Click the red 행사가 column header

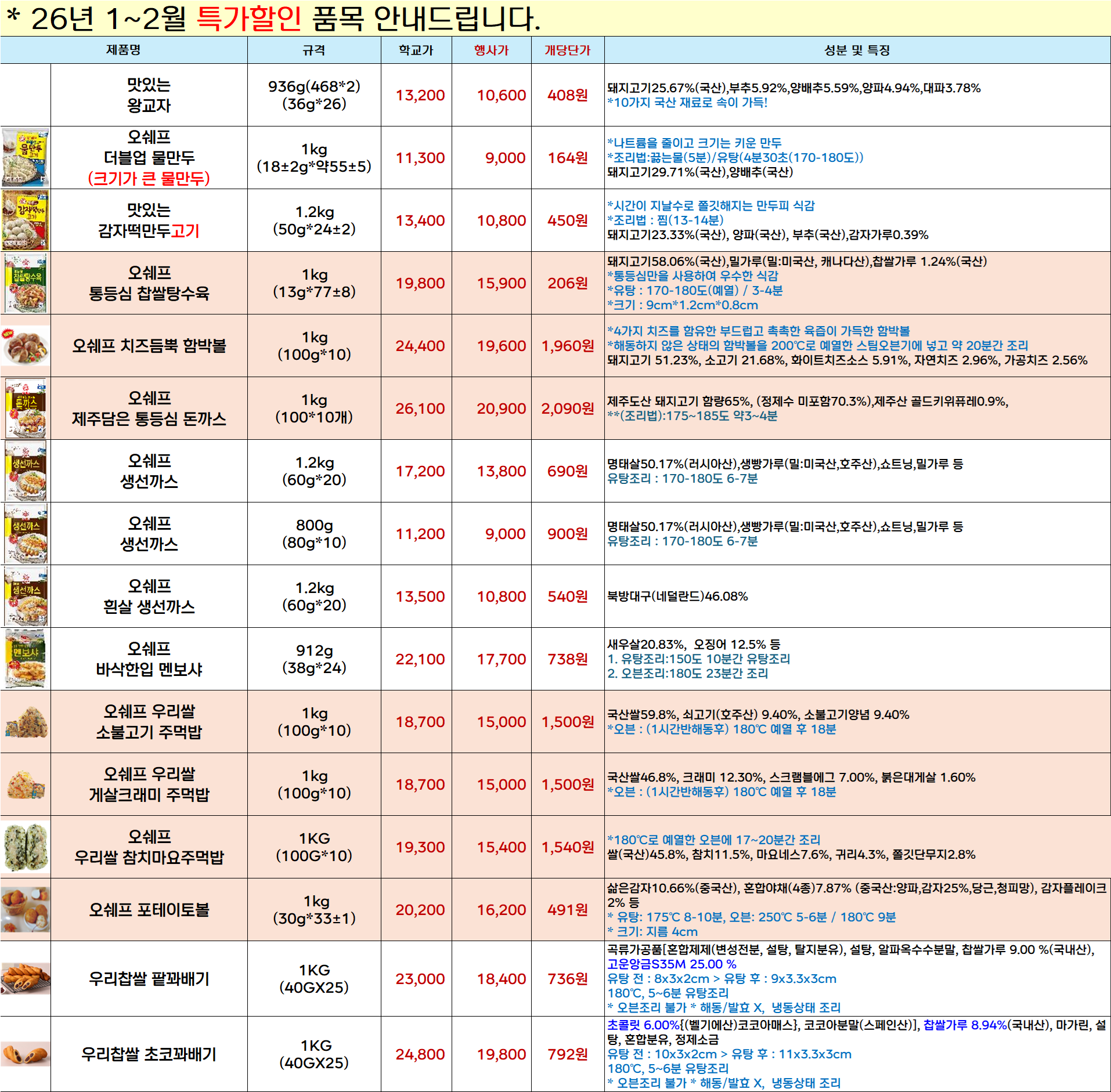tap(491, 50)
